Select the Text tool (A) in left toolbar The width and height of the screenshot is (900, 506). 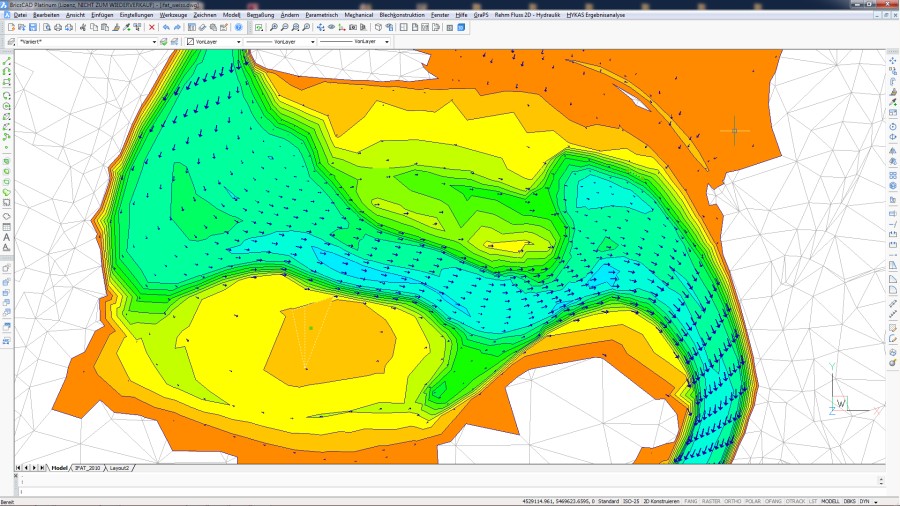7,236
